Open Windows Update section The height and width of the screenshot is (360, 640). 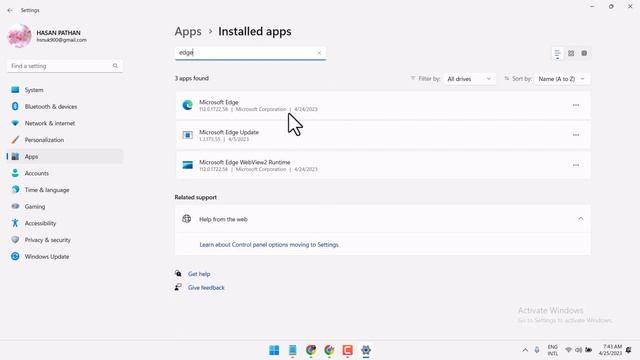point(64,257)
